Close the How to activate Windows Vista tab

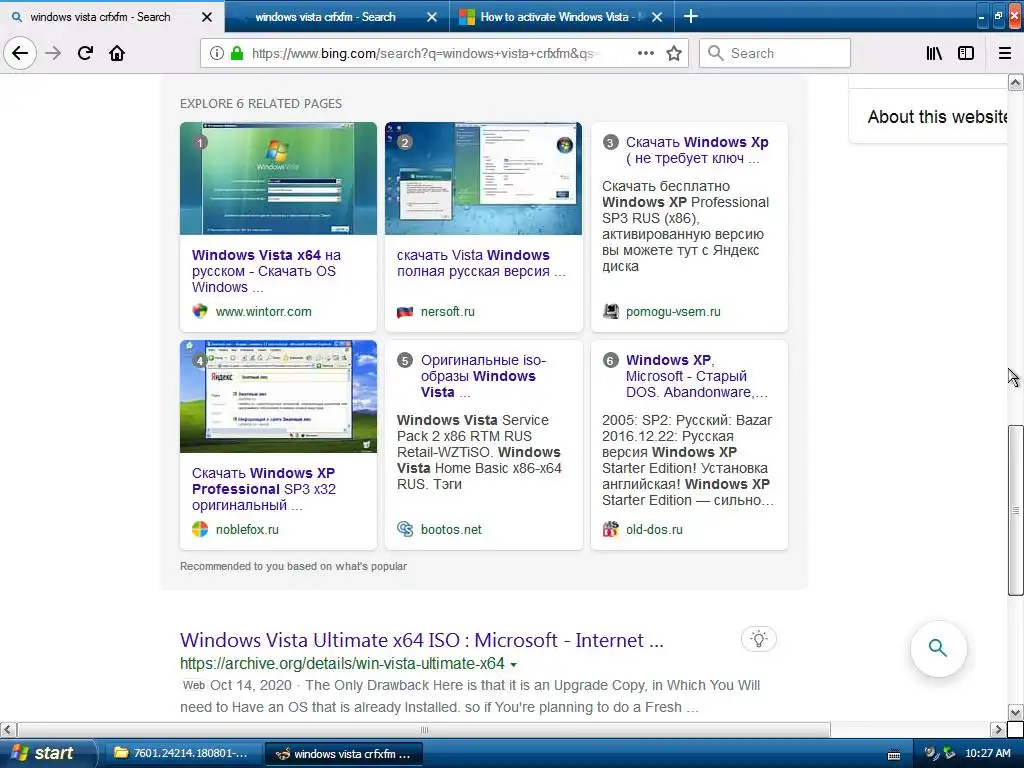pos(657,17)
